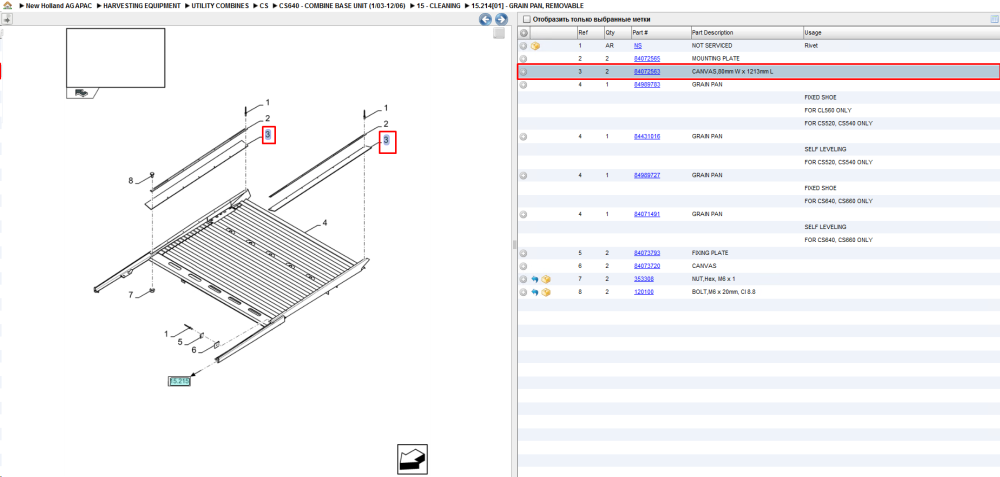This screenshot has height=477, width=1000.
Task: Open part number link NS
Action: (638, 46)
